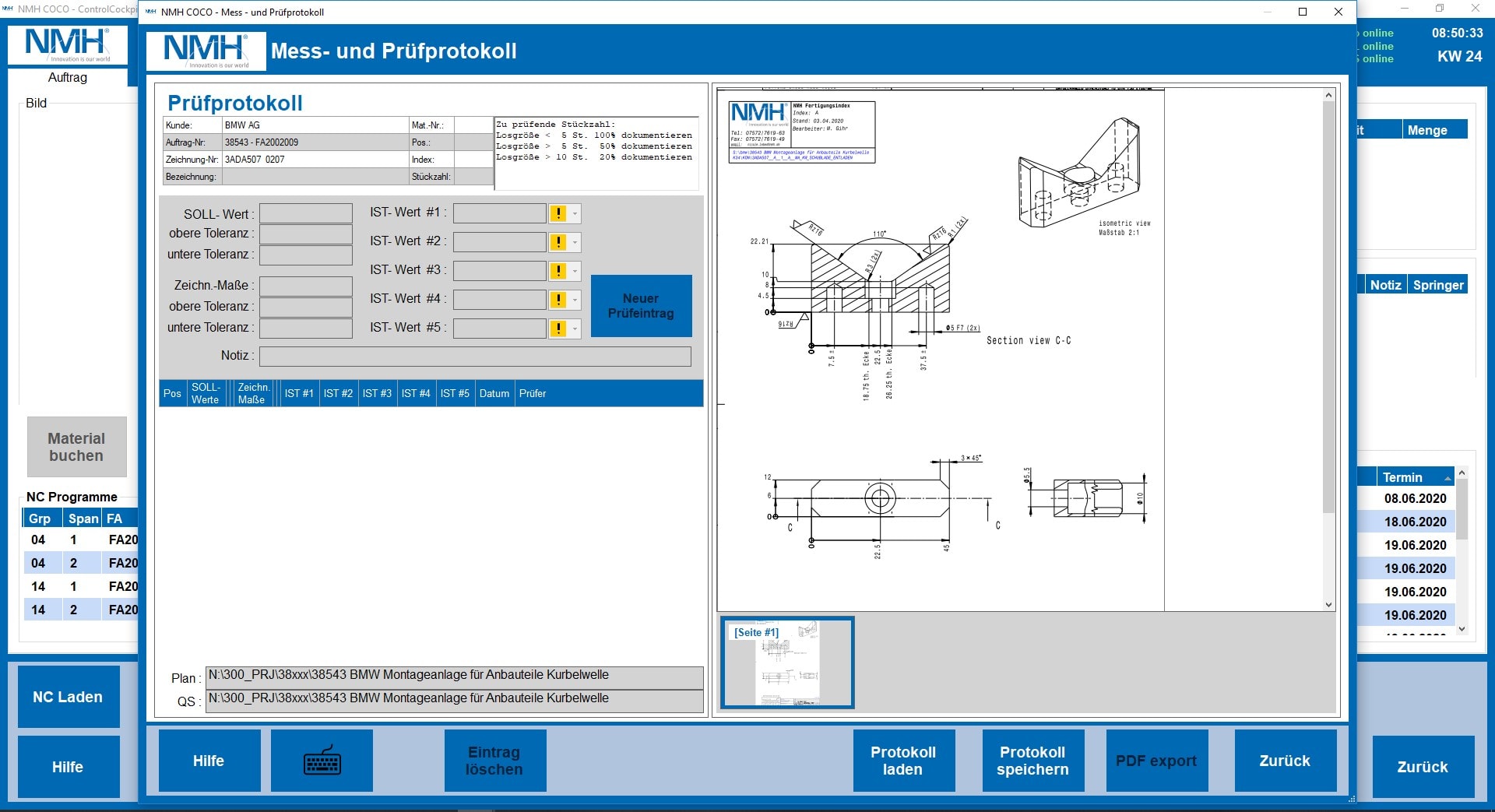This screenshot has width=1495, height=812.
Task: Select the Seite #1 drawing thumbnail
Action: tap(787, 663)
